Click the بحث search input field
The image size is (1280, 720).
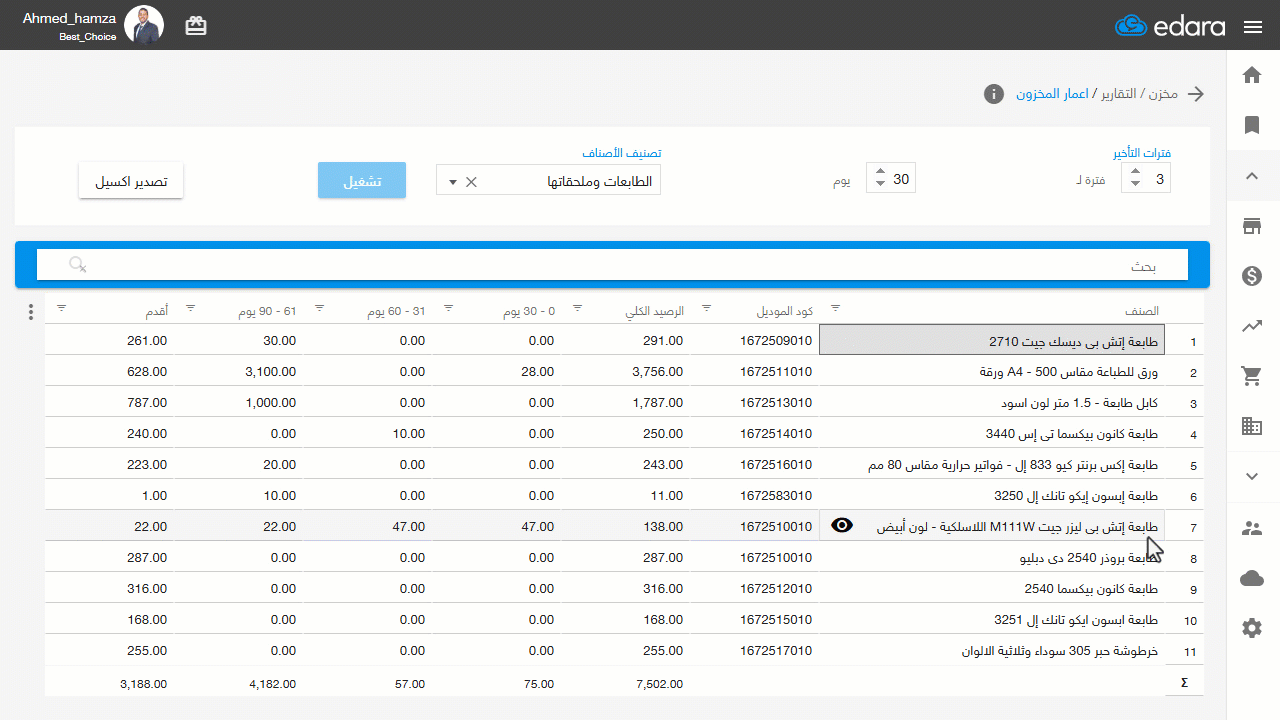[x=612, y=265]
